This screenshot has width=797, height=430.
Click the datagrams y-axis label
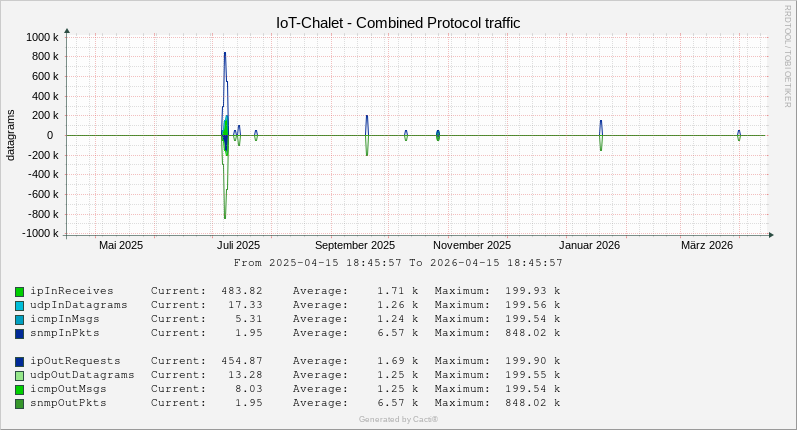(11, 136)
